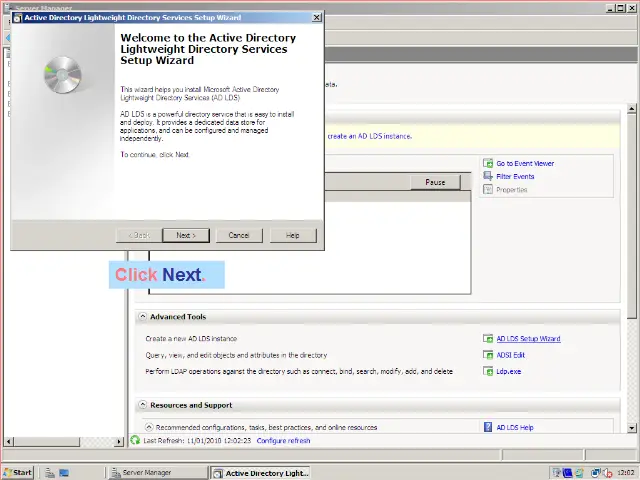Screen dimensions: 640x480
Task: Open Help in the Setup Wizard dialog
Action: (x=293, y=235)
